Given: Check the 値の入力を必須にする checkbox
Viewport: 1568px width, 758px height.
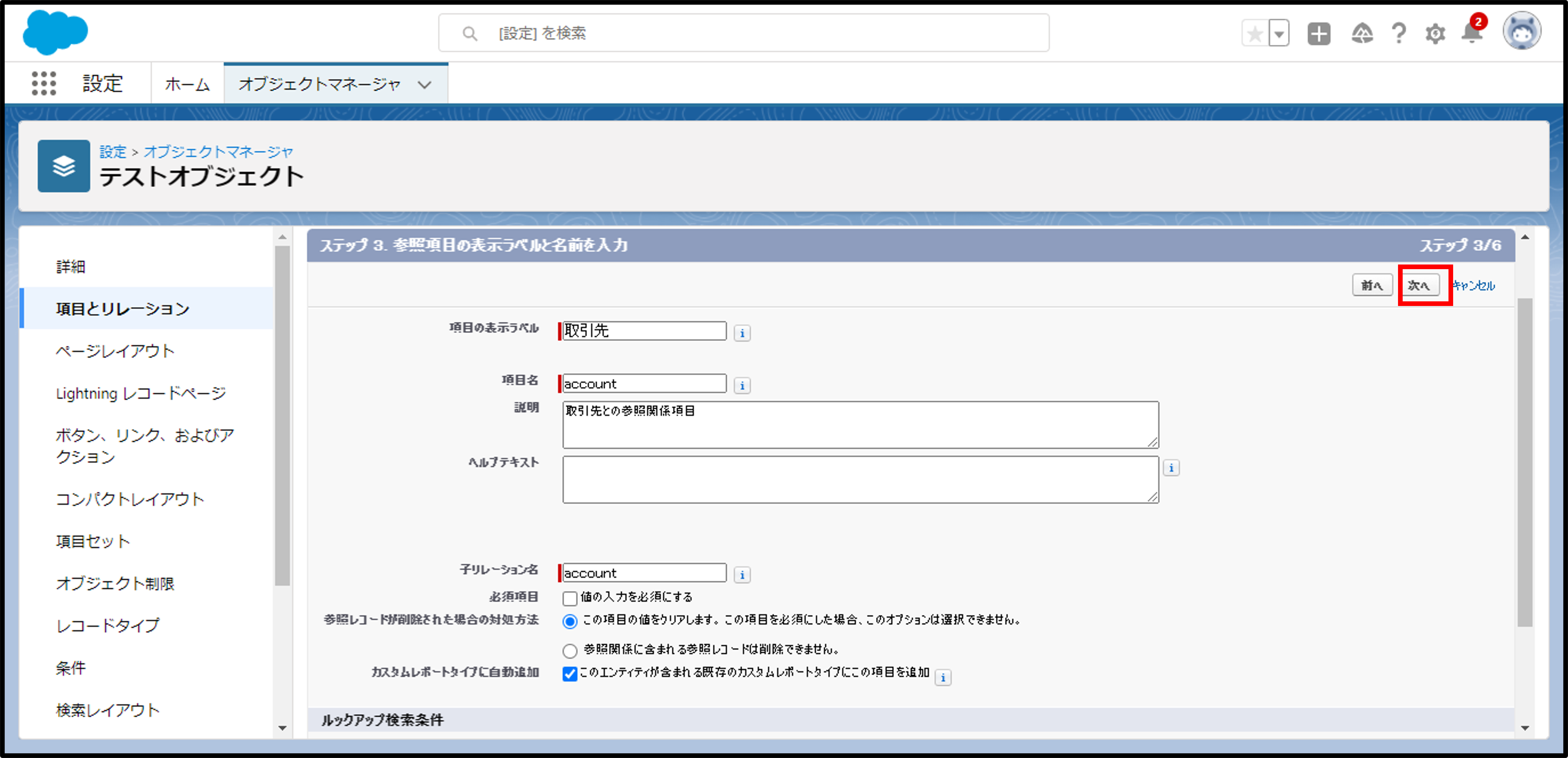Looking at the screenshot, I should click(570, 598).
